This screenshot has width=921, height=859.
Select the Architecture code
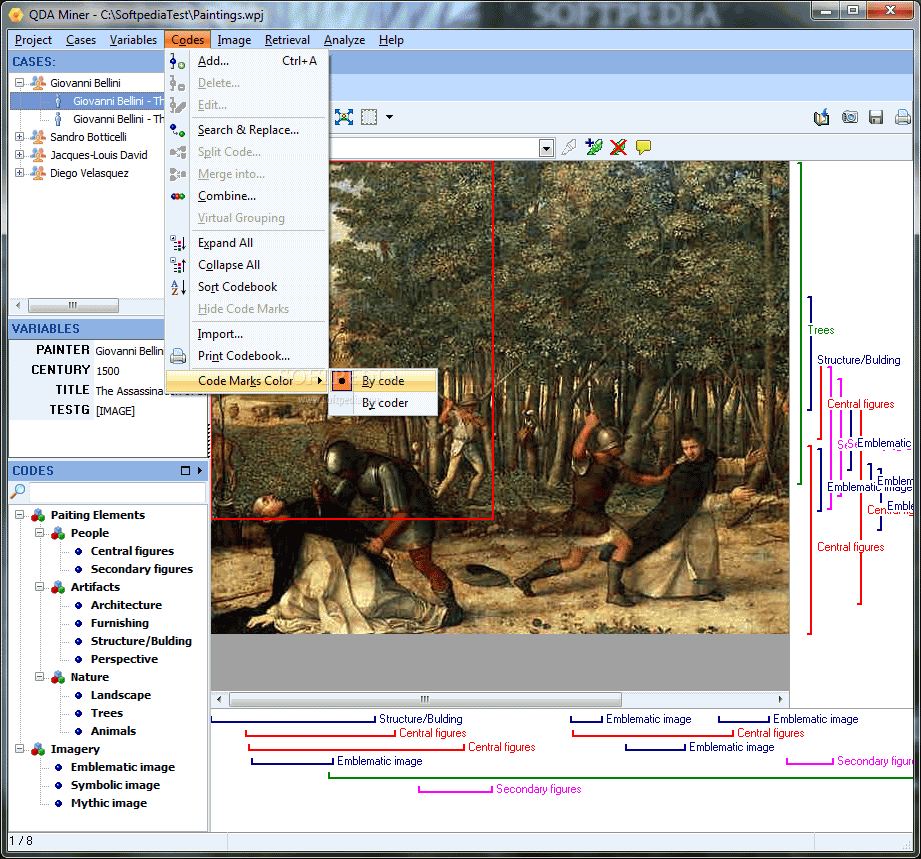tap(126, 605)
